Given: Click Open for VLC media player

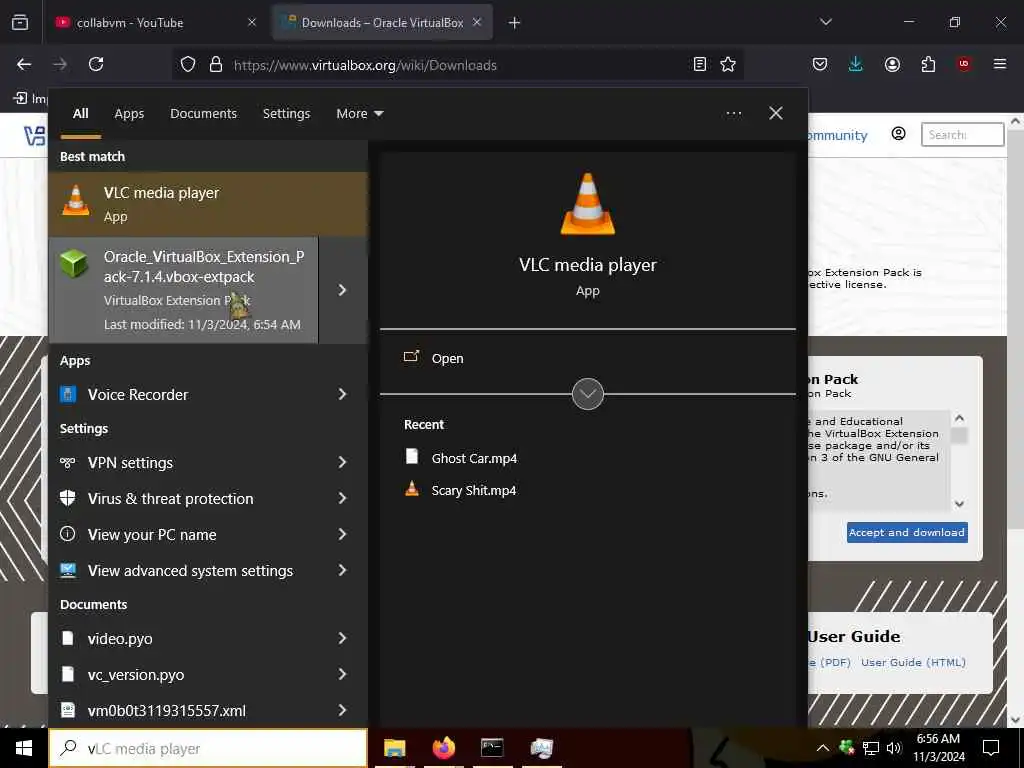Looking at the screenshot, I should (447, 359).
